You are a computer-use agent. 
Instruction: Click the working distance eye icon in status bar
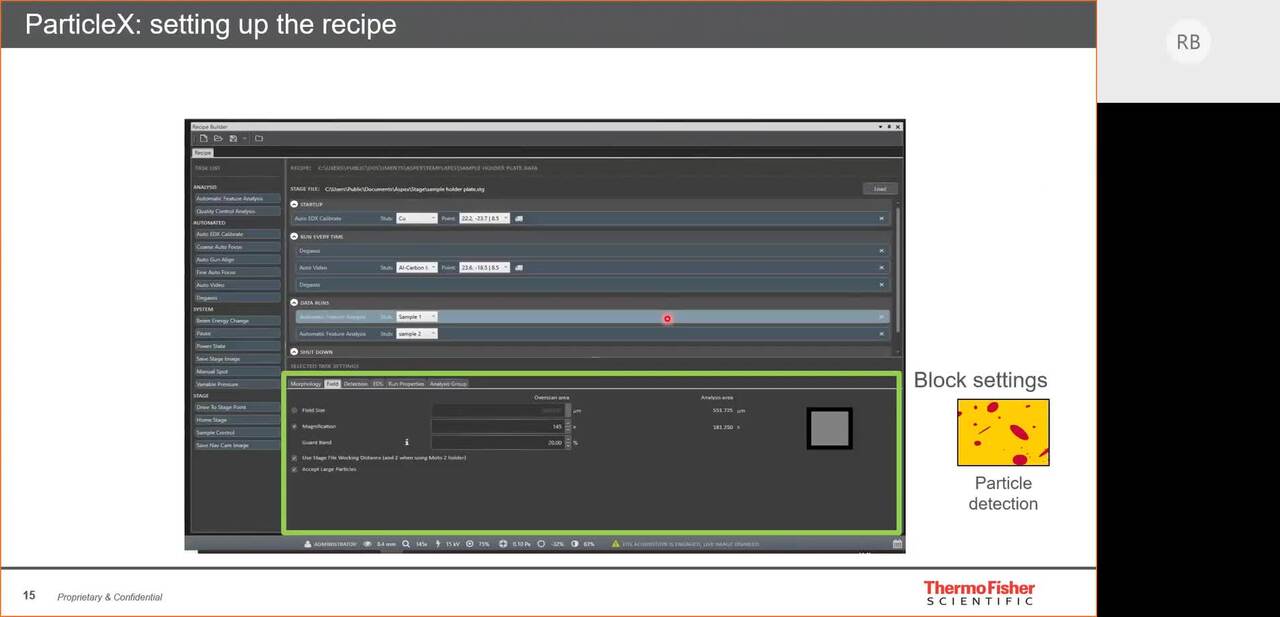point(367,544)
